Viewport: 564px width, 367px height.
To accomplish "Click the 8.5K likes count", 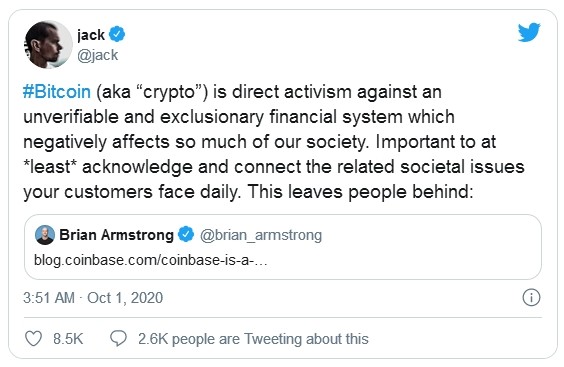I will [x=68, y=339].
